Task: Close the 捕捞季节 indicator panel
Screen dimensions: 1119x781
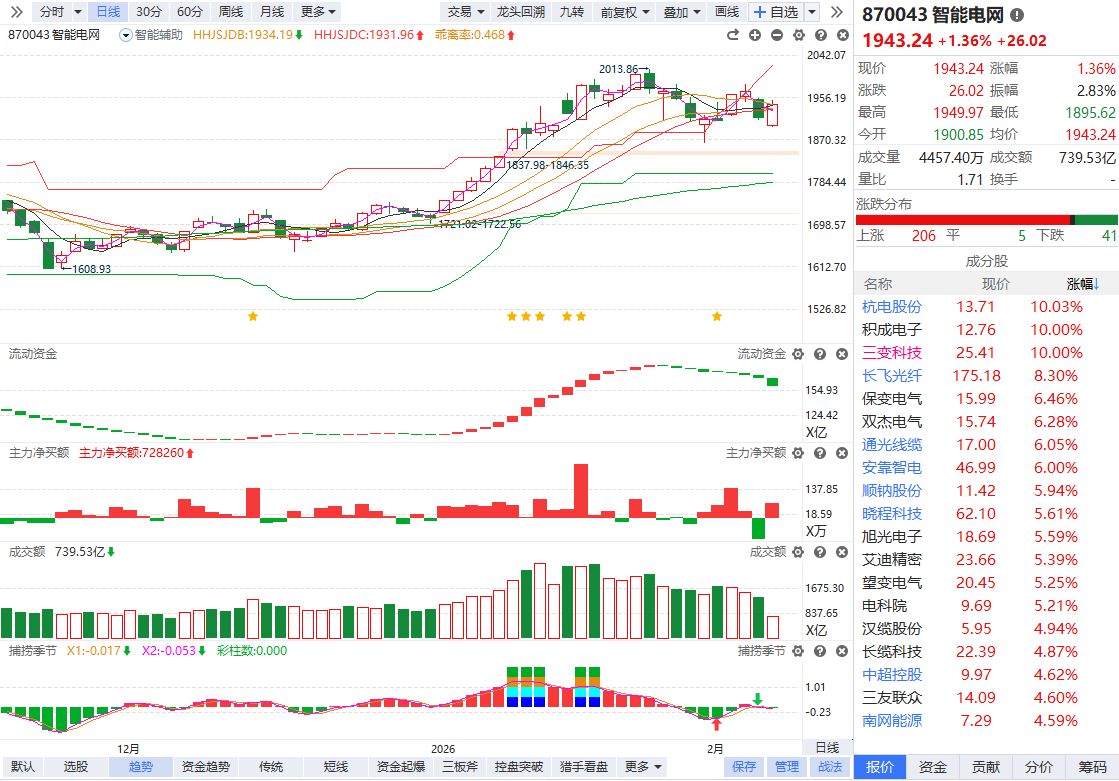Action: point(839,650)
